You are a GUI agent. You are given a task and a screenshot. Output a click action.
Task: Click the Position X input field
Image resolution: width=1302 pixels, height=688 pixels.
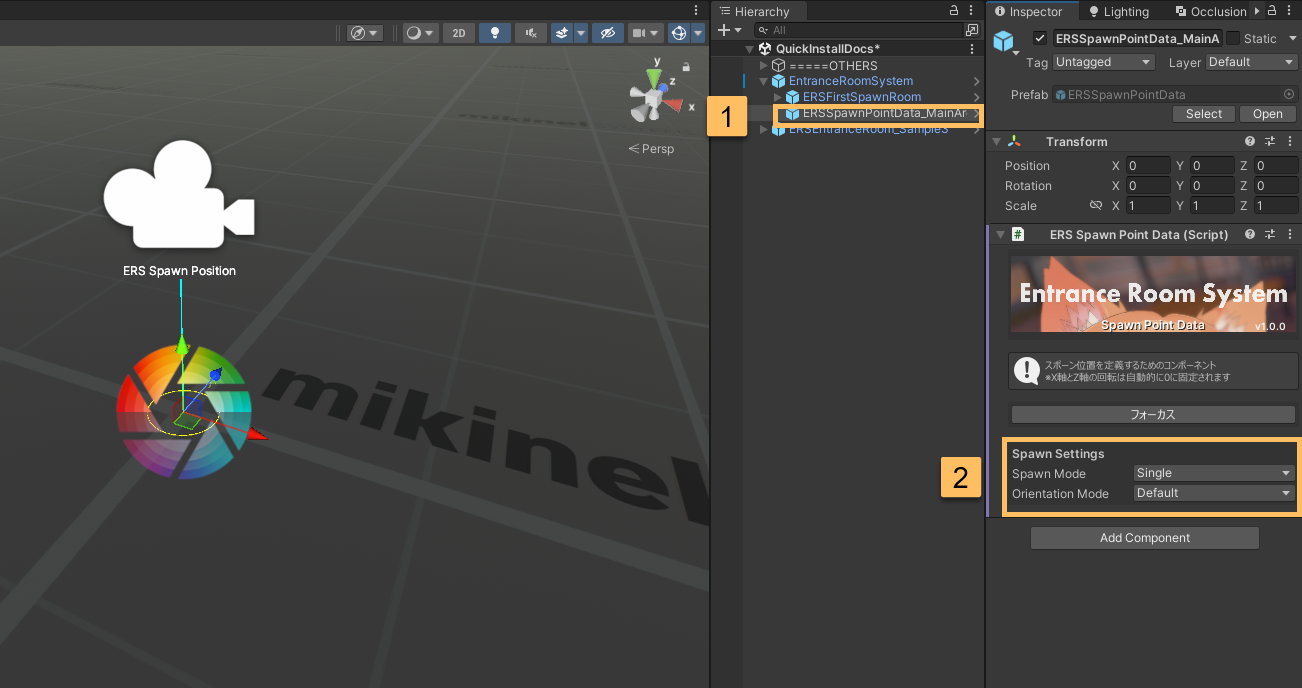[x=1147, y=166]
